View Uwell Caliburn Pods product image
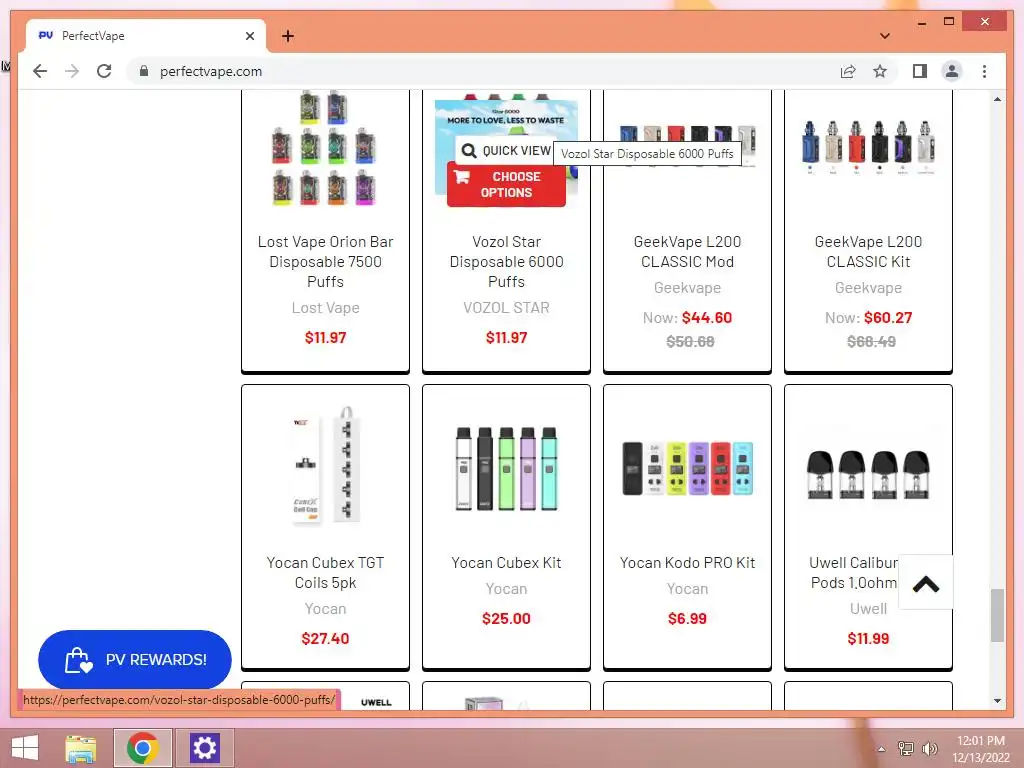 868,474
